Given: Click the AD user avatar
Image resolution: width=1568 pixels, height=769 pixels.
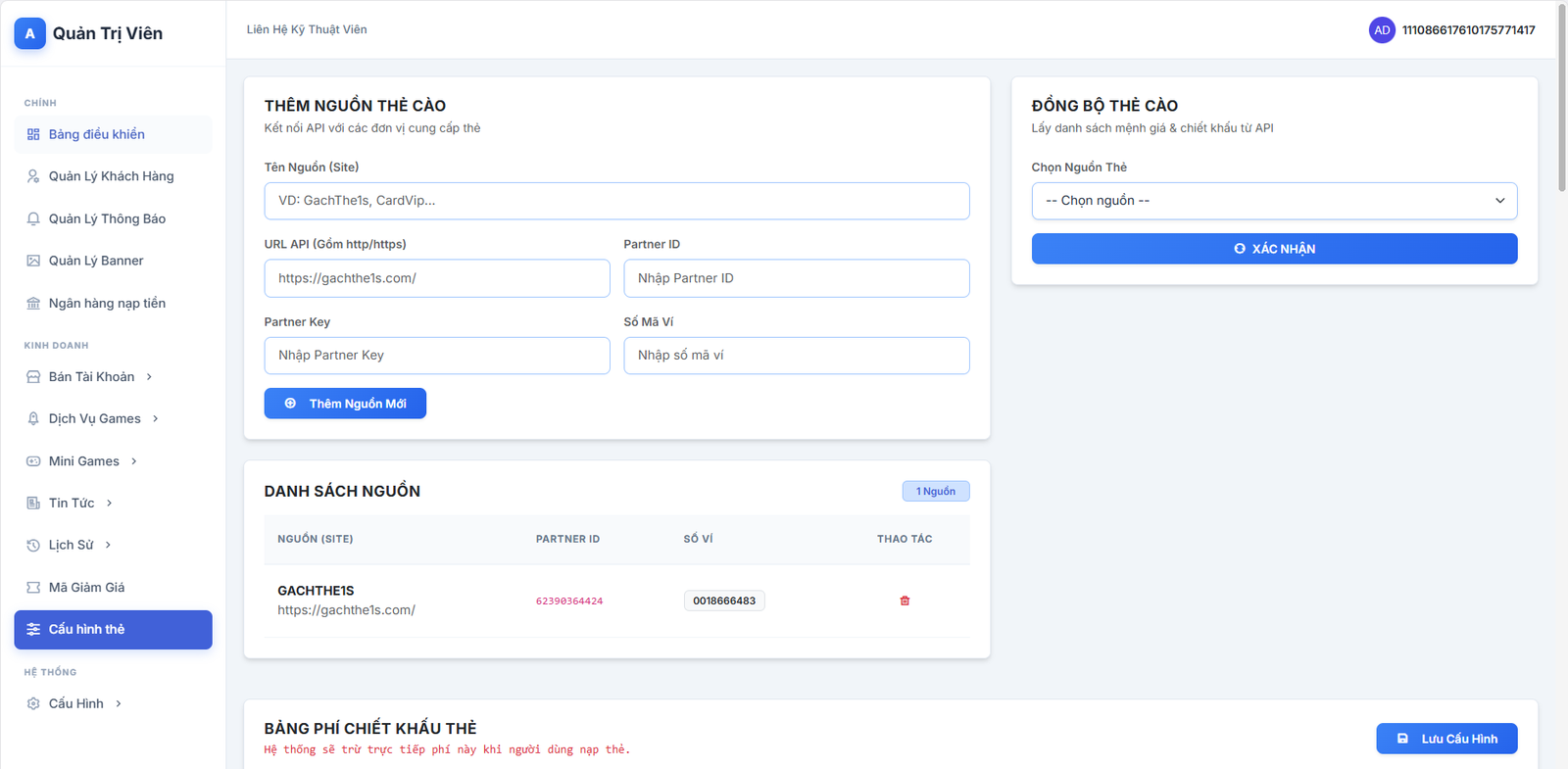Looking at the screenshot, I should click(1382, 30).
